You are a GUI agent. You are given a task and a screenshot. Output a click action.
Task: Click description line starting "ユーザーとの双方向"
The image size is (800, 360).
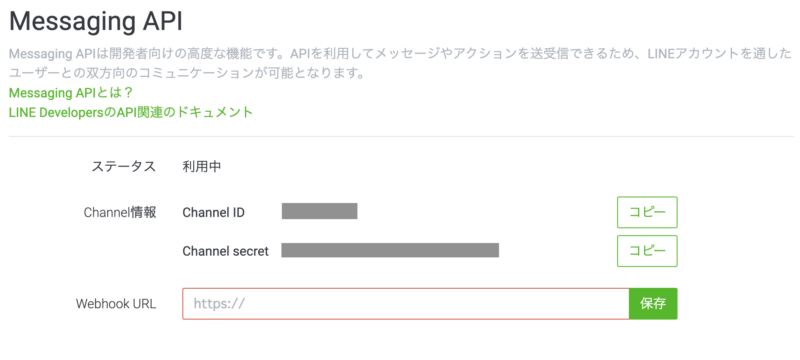(x=186, y=73)
